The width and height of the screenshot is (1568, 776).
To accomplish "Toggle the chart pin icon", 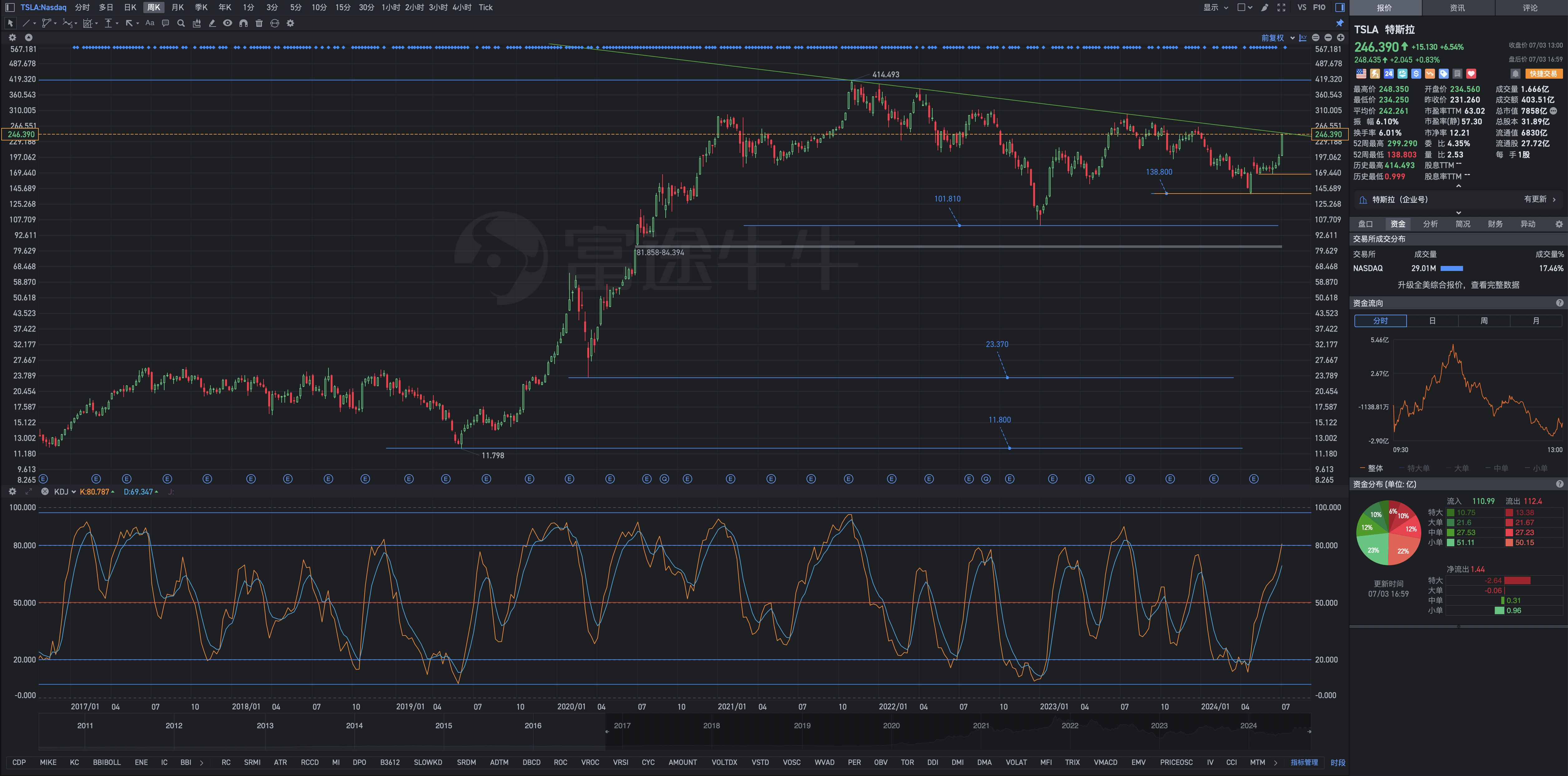I will pos(1340,23).
